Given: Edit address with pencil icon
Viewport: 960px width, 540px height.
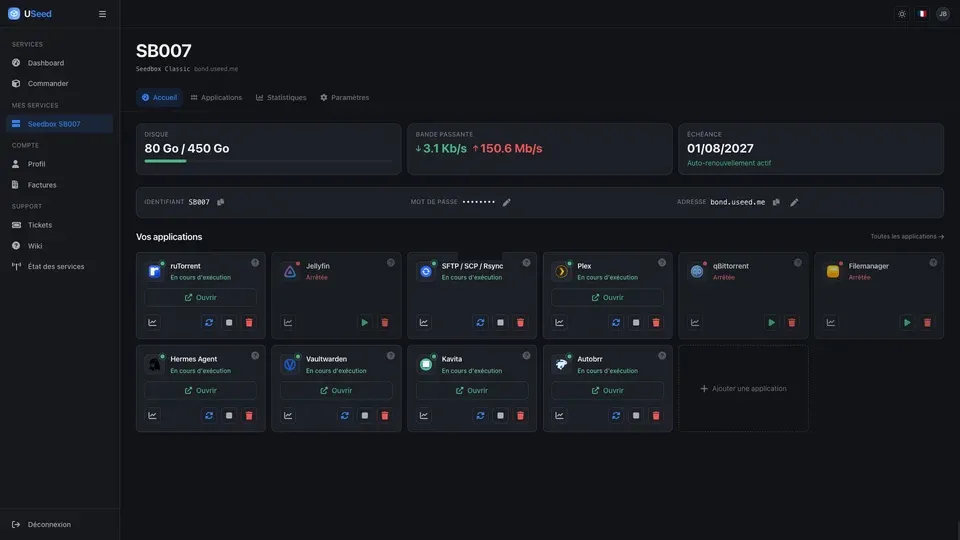Looking at the screenshot, I should pyautogui.click(x=794, y=202).
